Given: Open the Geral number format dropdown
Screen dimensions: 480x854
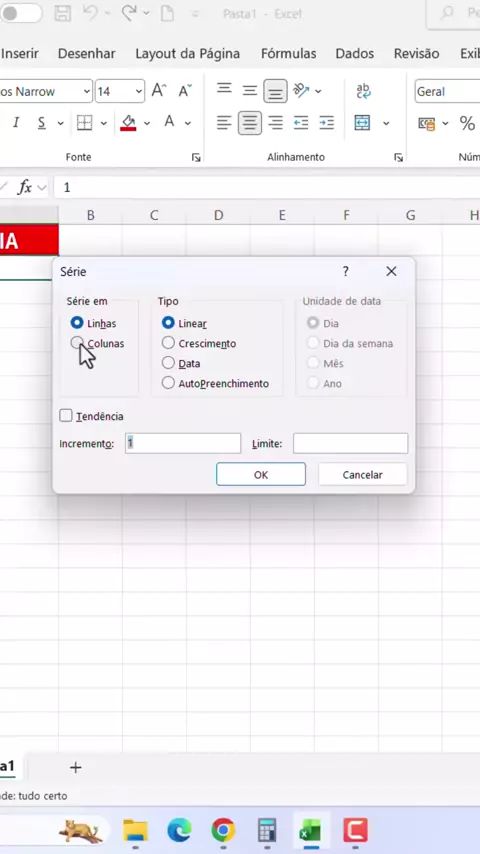Looking at the screenshot, I should click(x=447, y=92).
